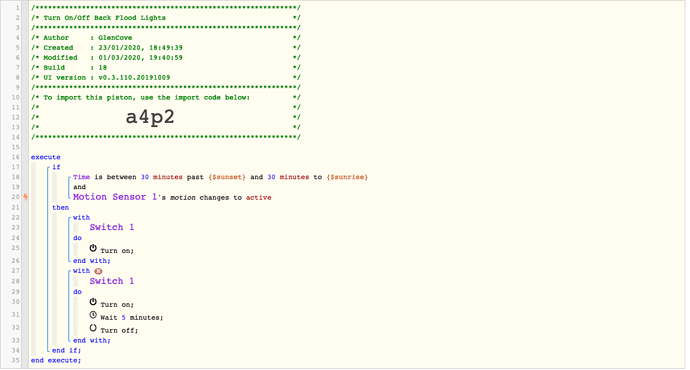Click the Build number '18'
Image resolution: width=690 pixels, height=370 pixels.
(103, 68)
